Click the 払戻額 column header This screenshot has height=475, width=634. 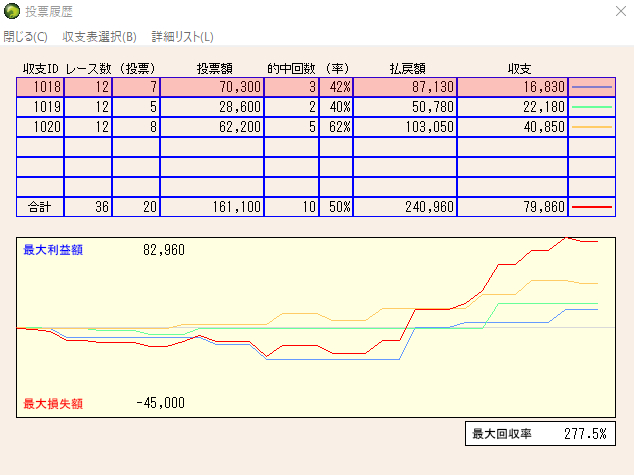click(x=407, y=68)
